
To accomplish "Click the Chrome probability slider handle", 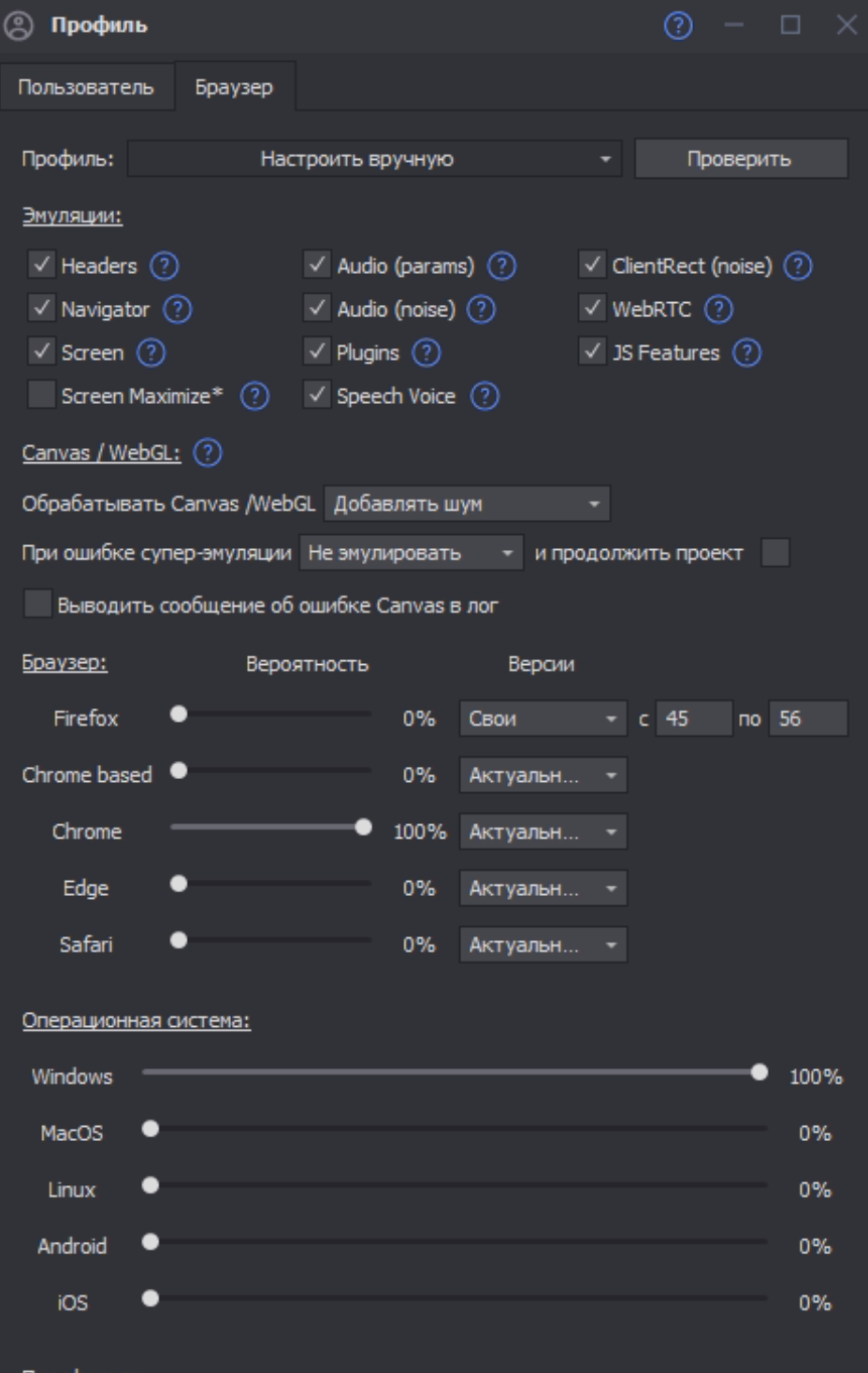I will [363, 828].
